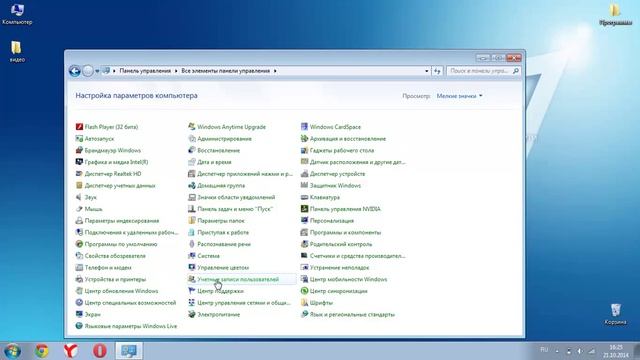Screen dimensions: 640x360
Task: Click the Администрирование icon
Action: (x=191, y=139)
